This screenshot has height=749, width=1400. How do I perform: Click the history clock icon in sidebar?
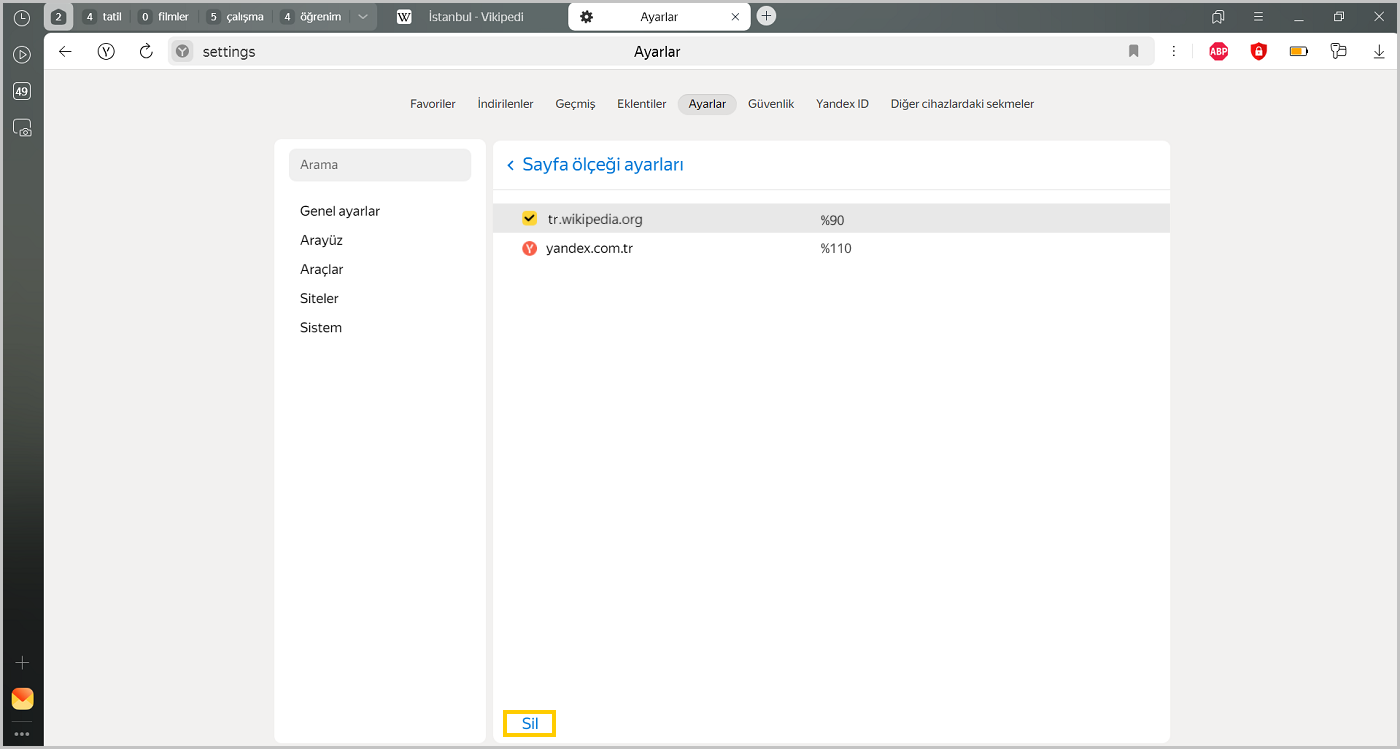pos(22,17)
